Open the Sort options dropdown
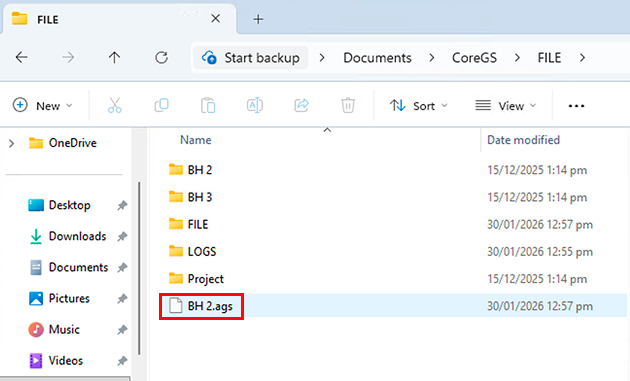 coord(418,106)
